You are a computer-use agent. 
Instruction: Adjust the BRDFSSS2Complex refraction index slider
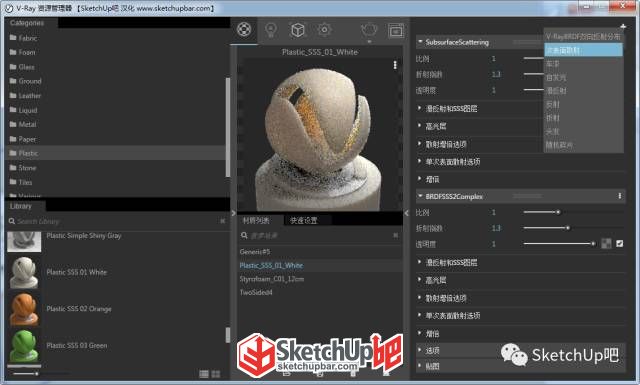(568, 228)
